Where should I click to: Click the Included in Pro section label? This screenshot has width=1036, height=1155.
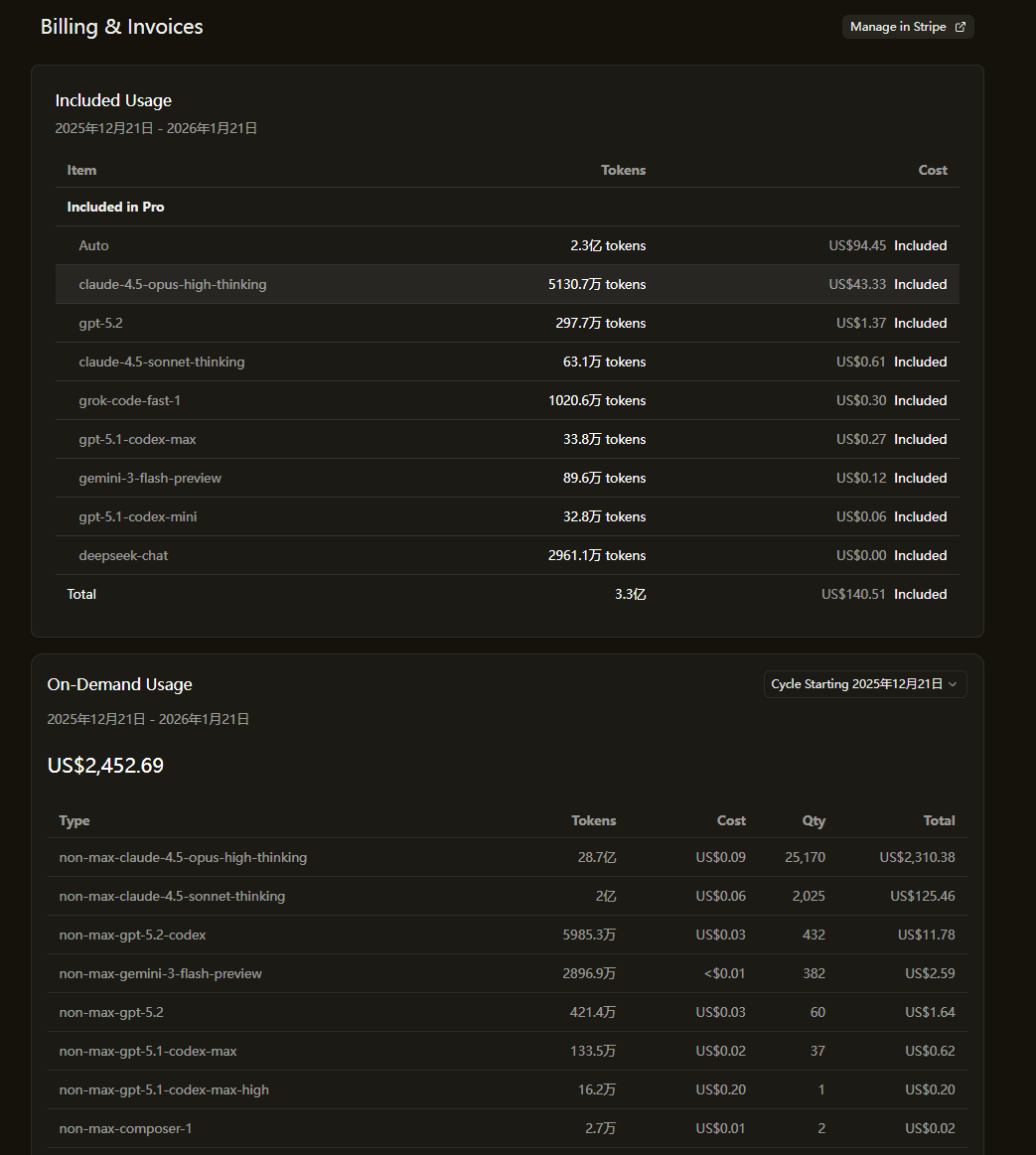[x=115, y=207]
